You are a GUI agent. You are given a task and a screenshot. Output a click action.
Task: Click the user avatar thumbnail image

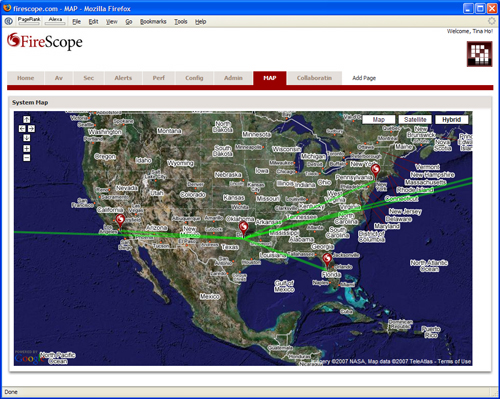pos(480,54)
